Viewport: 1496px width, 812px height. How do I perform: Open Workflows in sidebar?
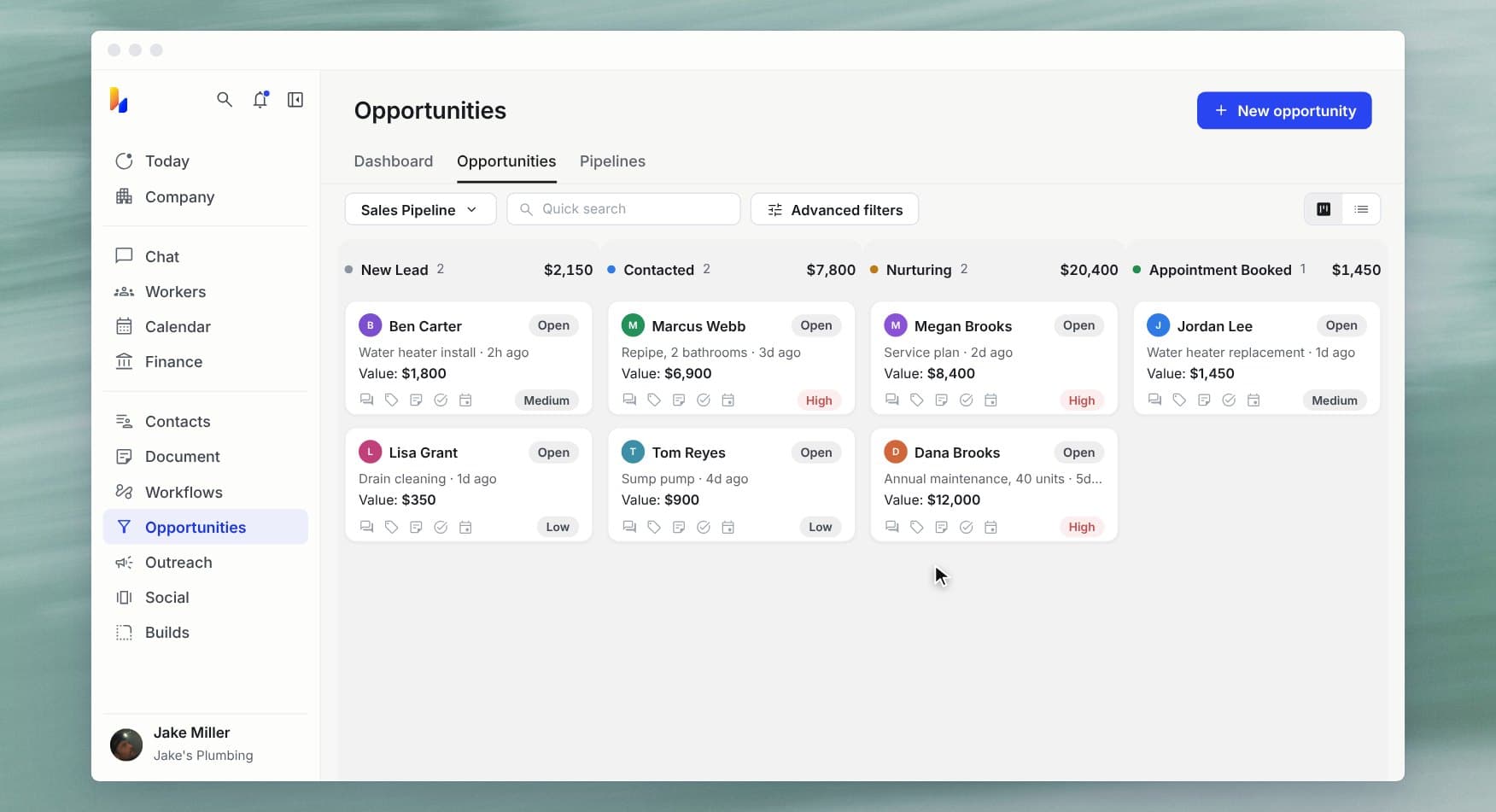[205, 492]
